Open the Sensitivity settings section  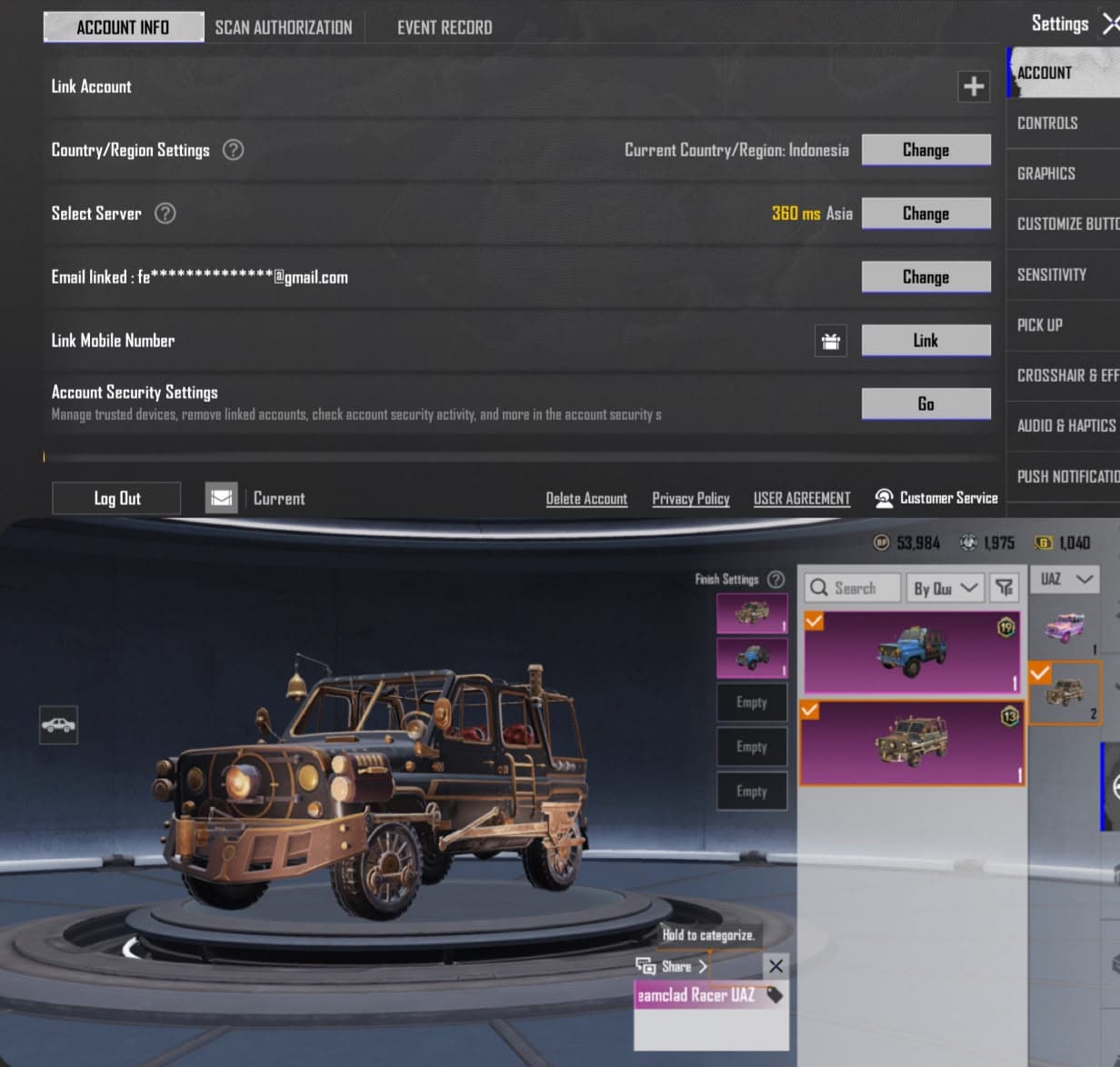pos(1063,274)
